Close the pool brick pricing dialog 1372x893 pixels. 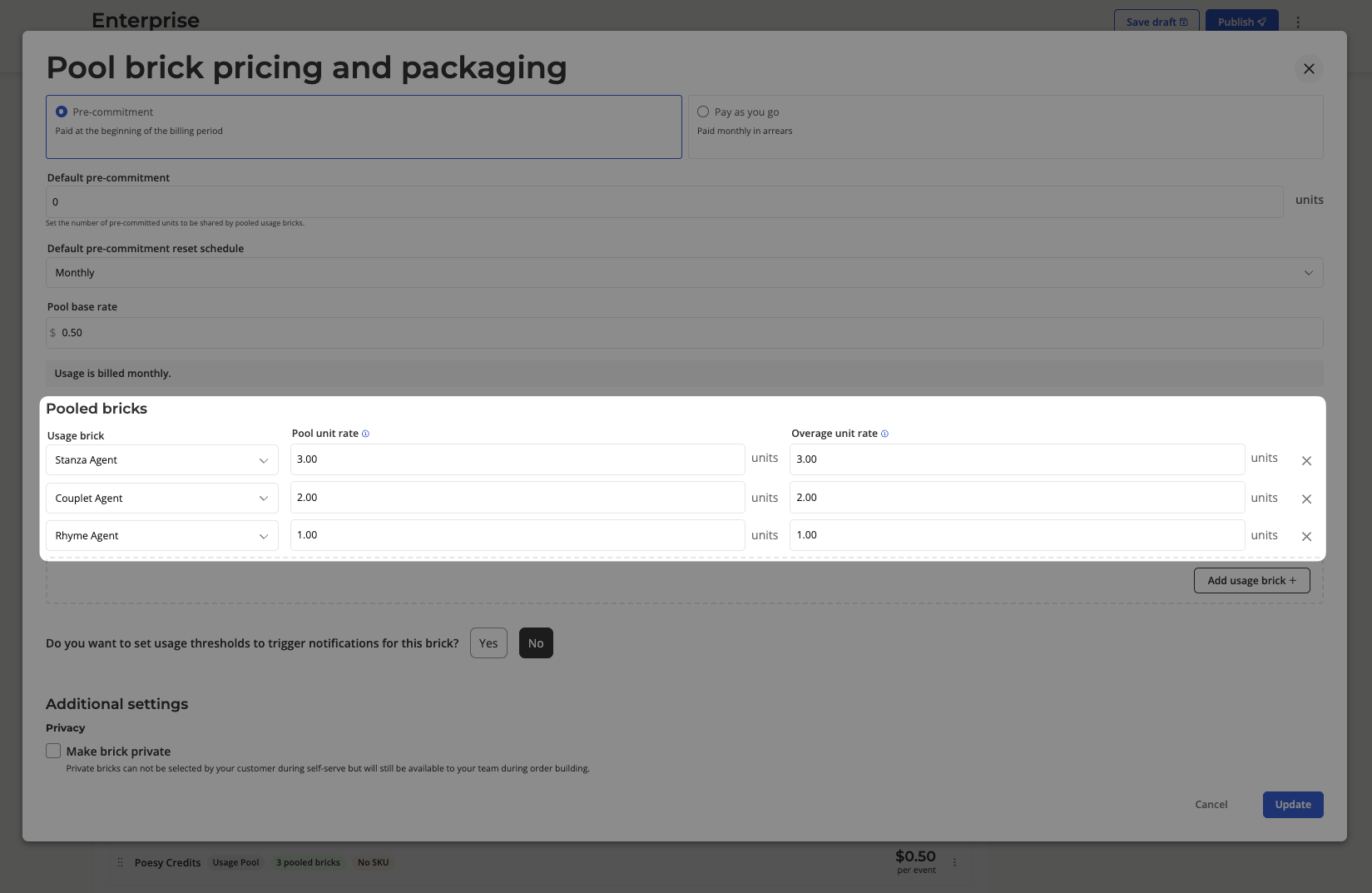[x=1309, y=68]
